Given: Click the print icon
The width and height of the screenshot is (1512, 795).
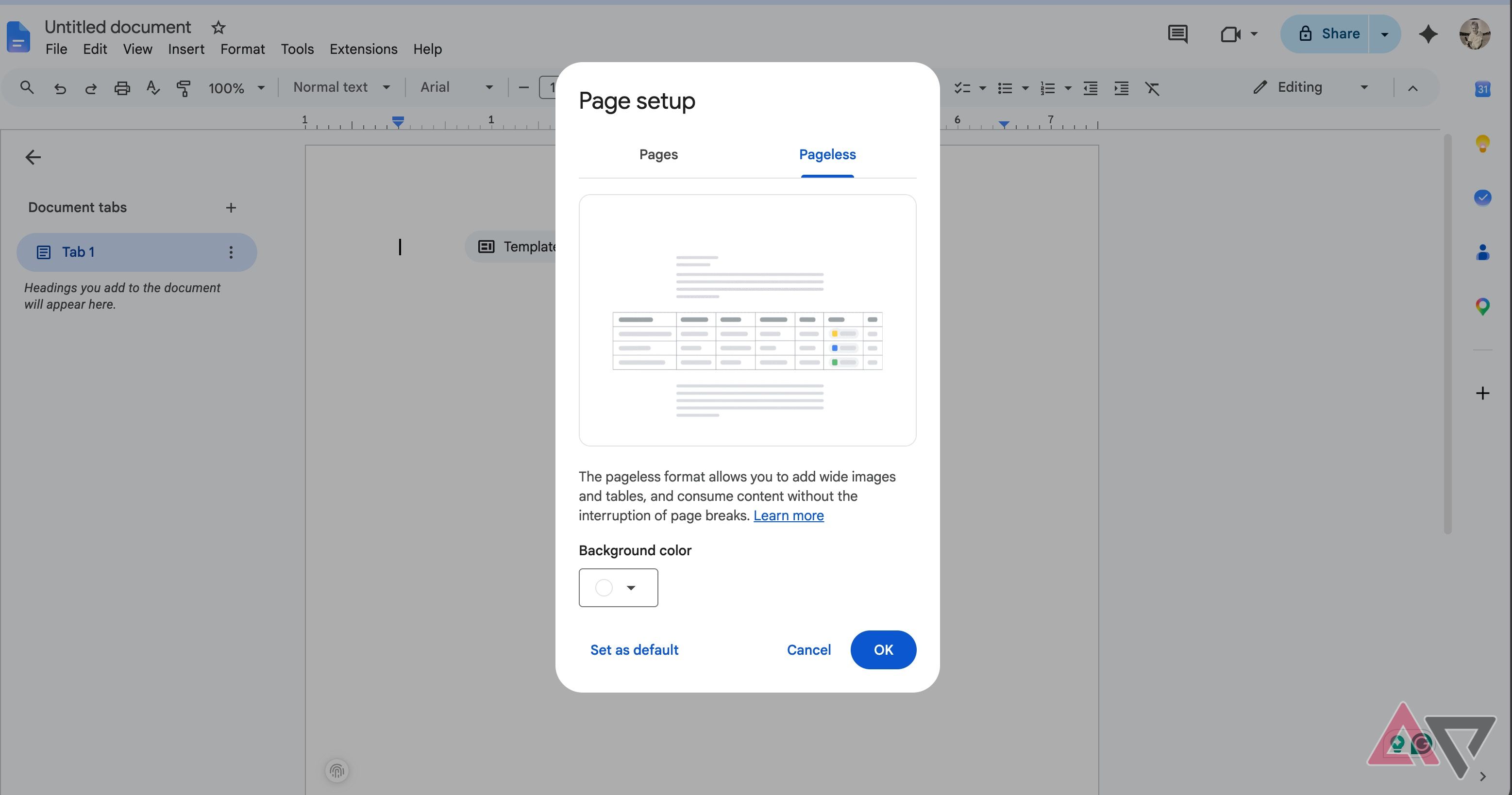Looking at the screenshot, I should 122,88.
